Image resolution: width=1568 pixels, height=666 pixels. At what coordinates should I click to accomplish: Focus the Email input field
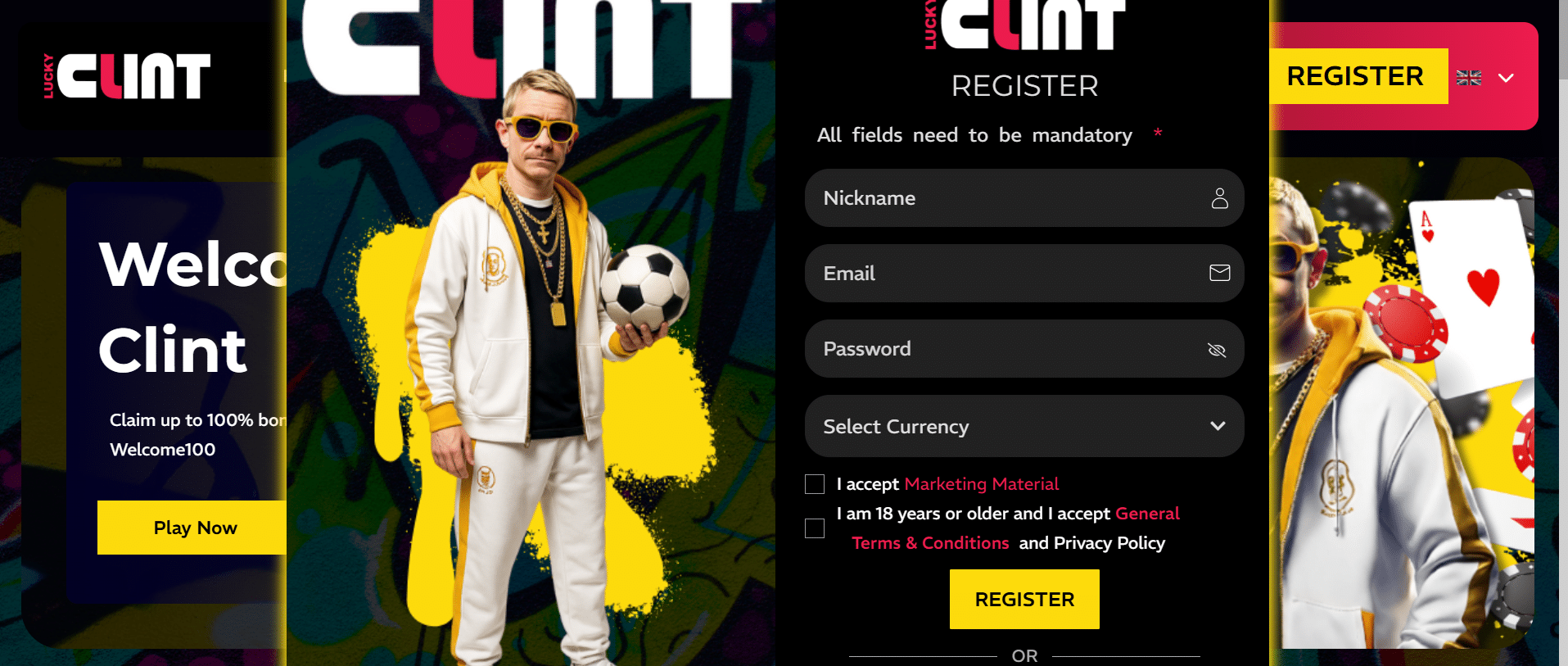pos(1024,274)
